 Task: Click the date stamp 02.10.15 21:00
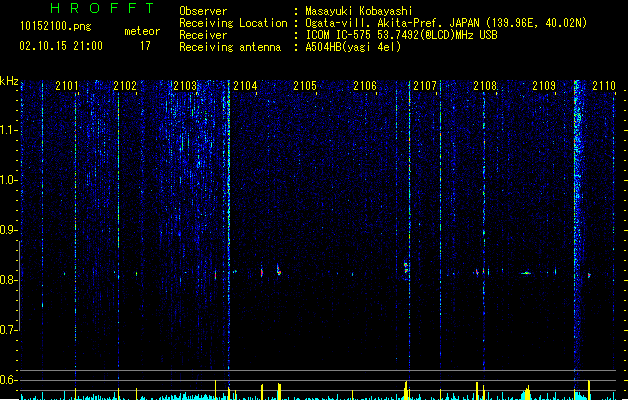click(61, 46)
